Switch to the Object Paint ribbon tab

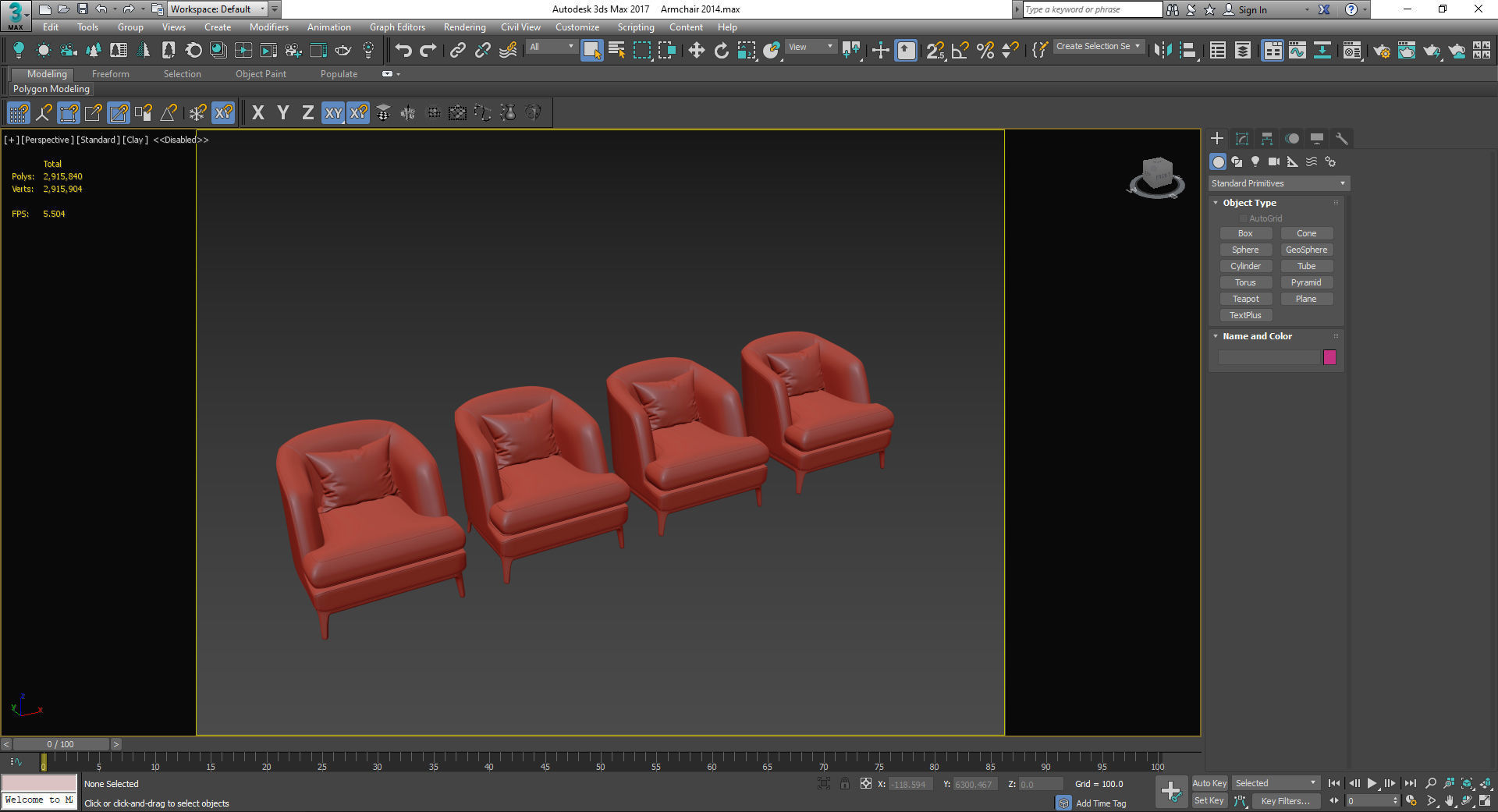pos(261,74)
